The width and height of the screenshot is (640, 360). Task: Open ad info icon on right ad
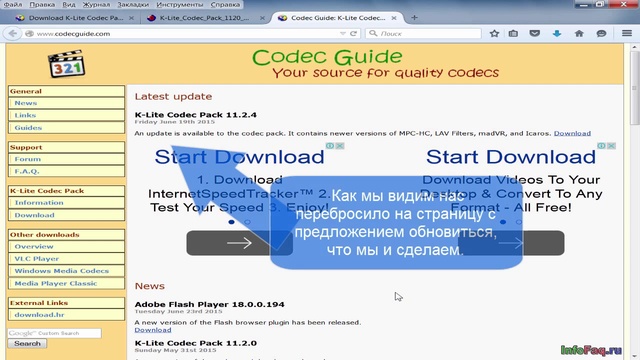(x=602, y=146)
